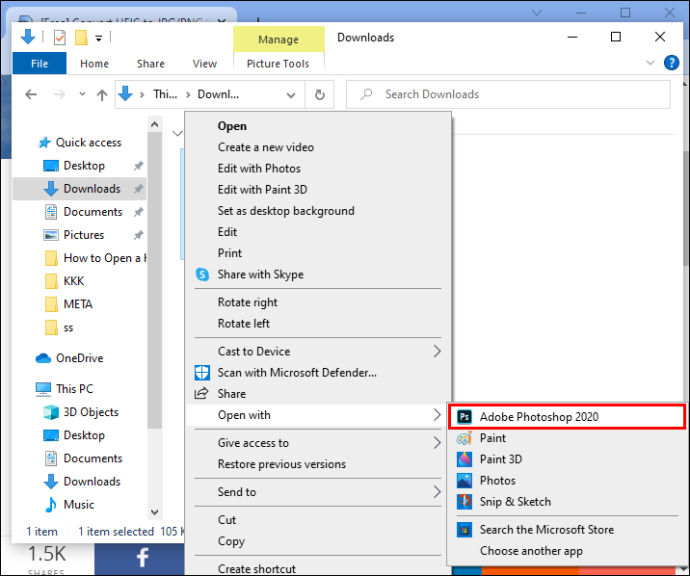Refresh the Downloads folder
The width and height of the screenshot is (690, 576).
[320, 95]
